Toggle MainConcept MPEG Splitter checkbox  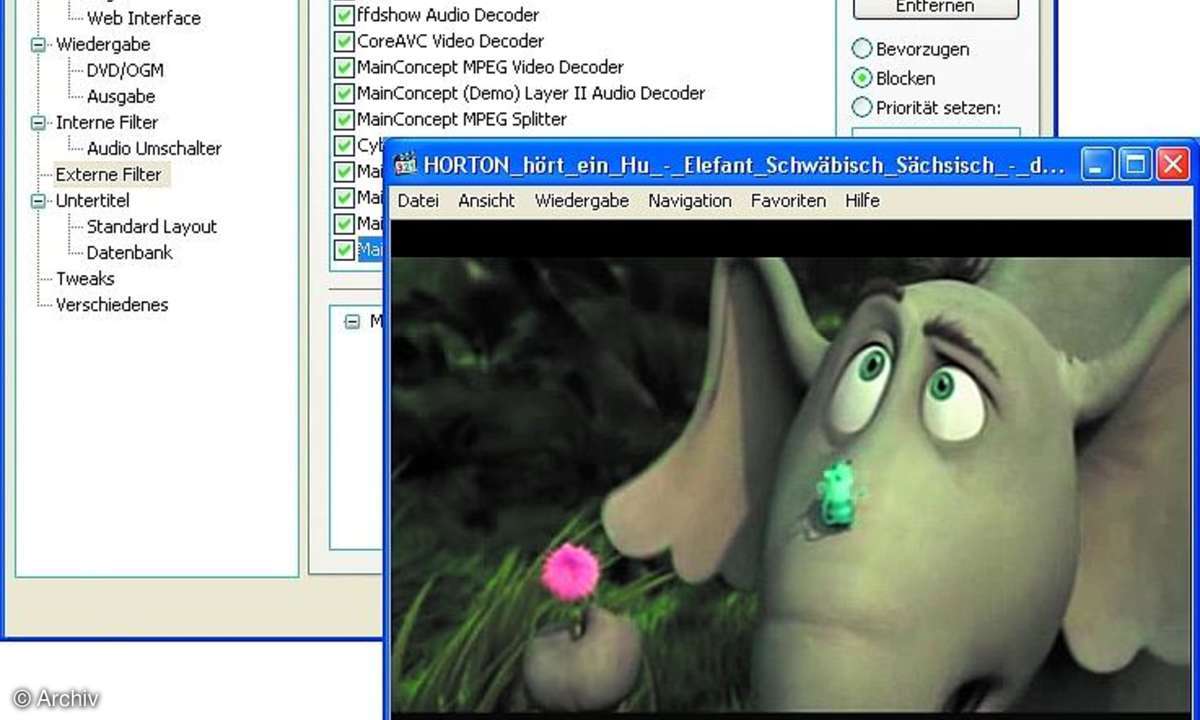(344, 119)
